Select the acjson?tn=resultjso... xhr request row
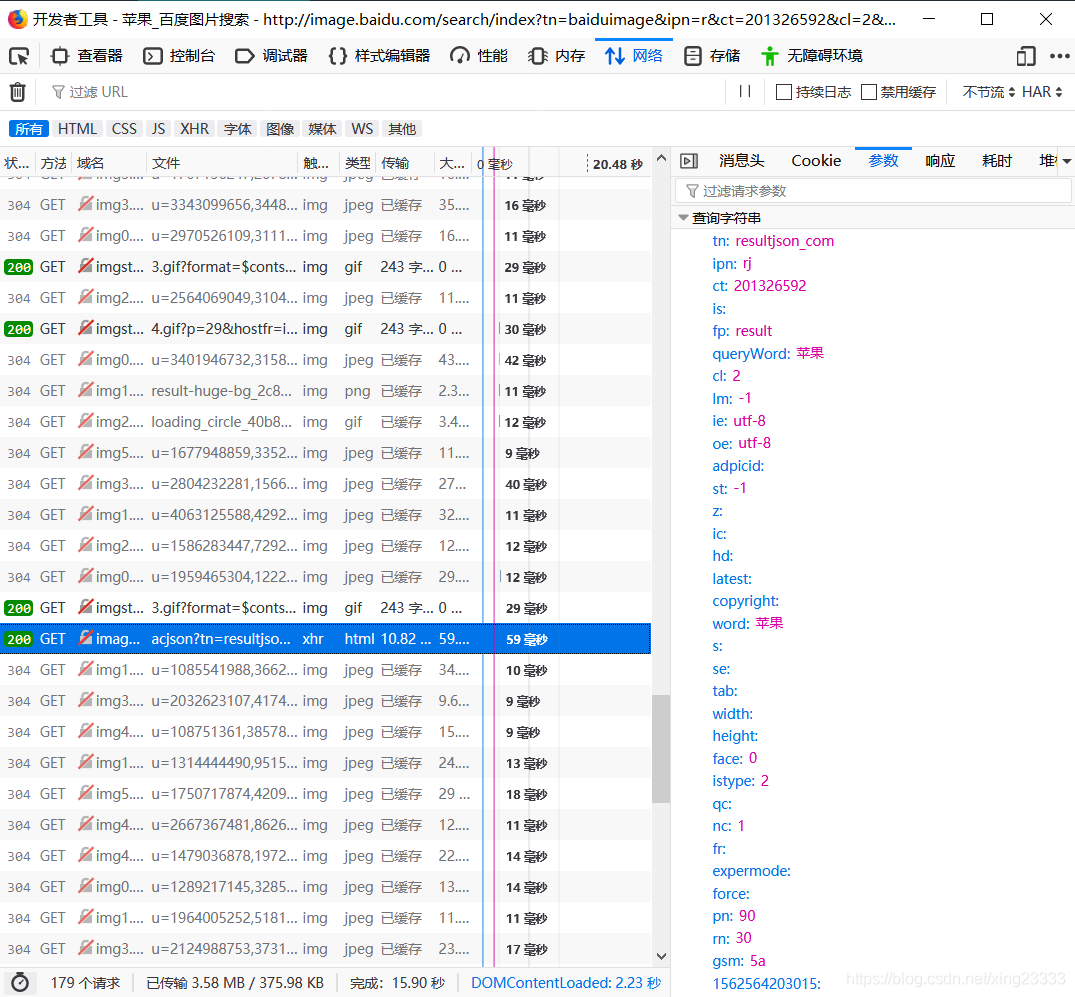 tap(325, 639)
